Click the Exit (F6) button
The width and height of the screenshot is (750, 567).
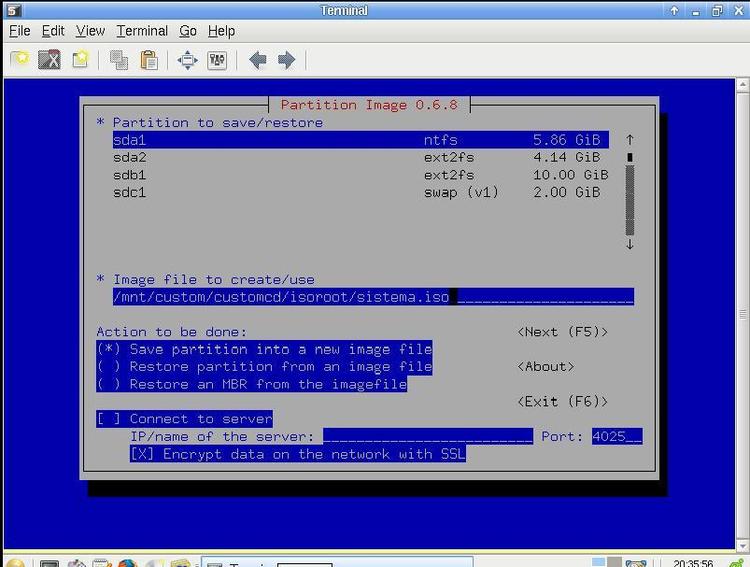point(562,401)
